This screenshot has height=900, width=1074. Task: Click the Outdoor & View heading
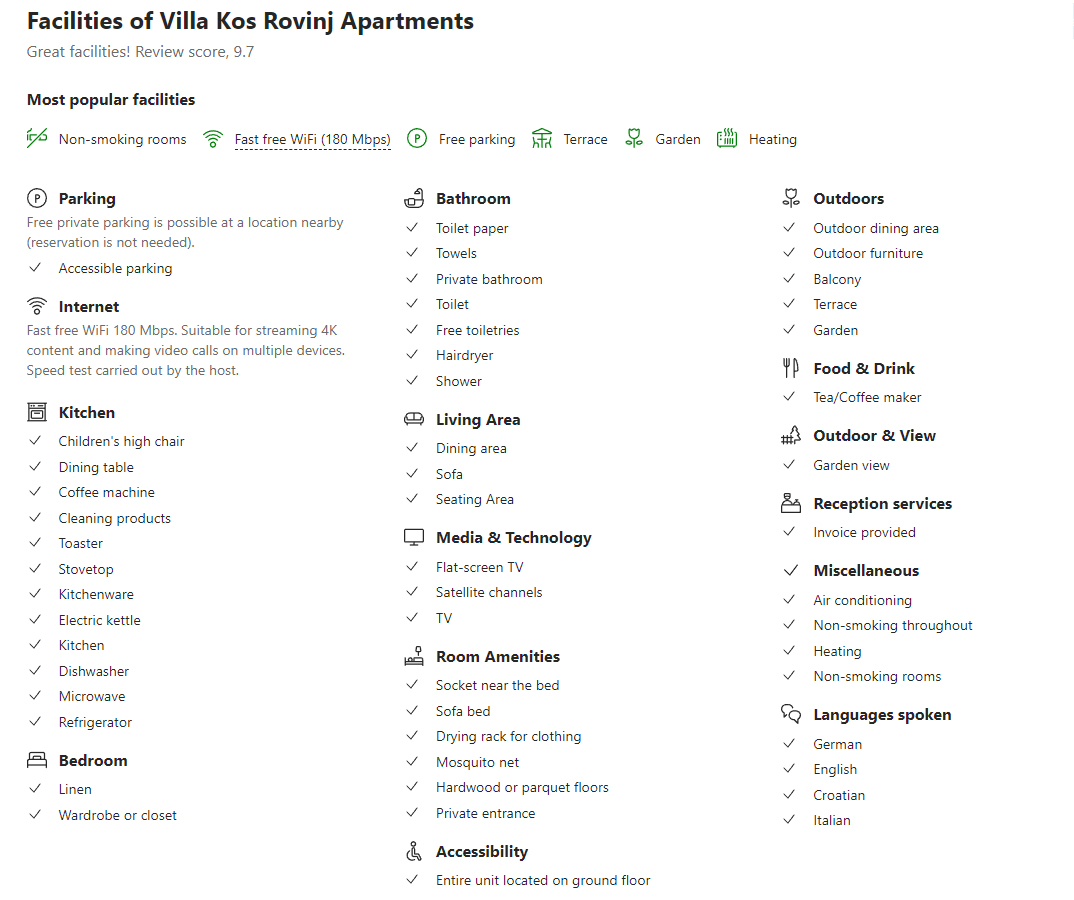[x=874, y=436]
